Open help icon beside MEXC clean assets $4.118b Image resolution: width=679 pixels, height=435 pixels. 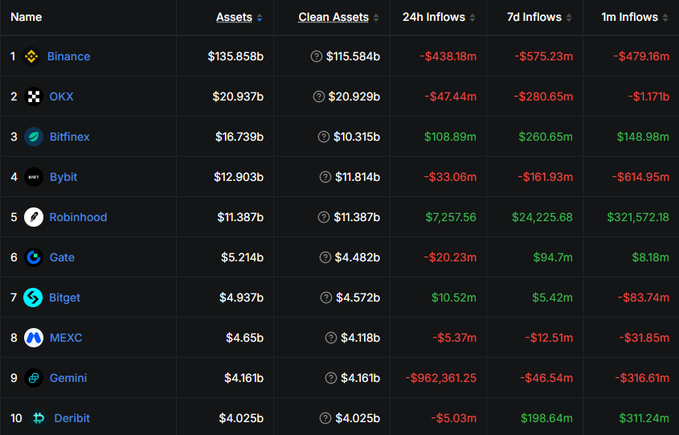(x=331, y=338)
